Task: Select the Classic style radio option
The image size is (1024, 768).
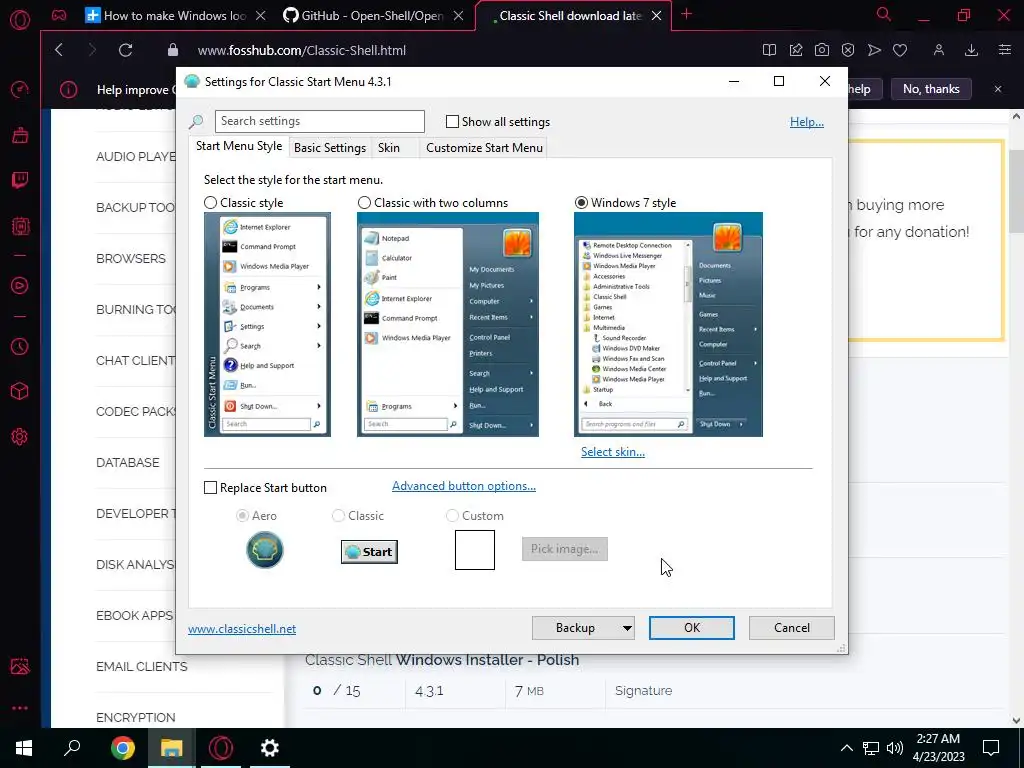Action: [210, 202]
